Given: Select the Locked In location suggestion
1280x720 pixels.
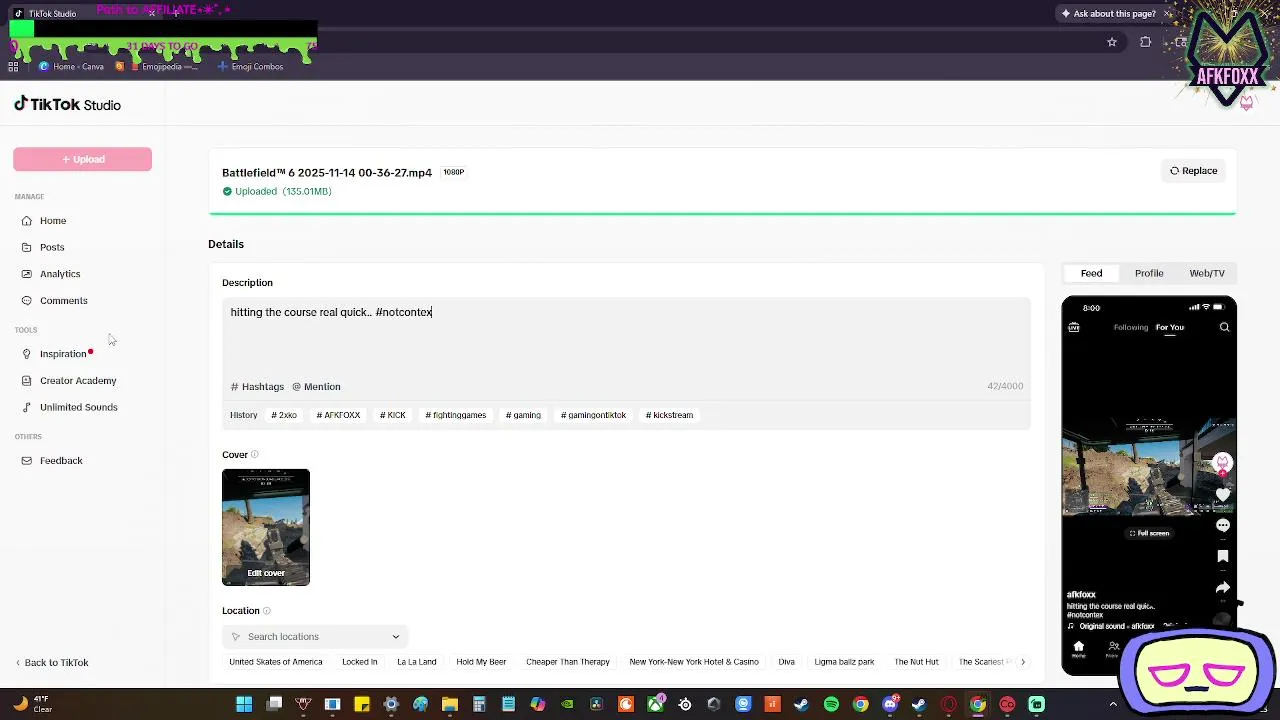Looking at the screenshot, I should pos(360,662).
